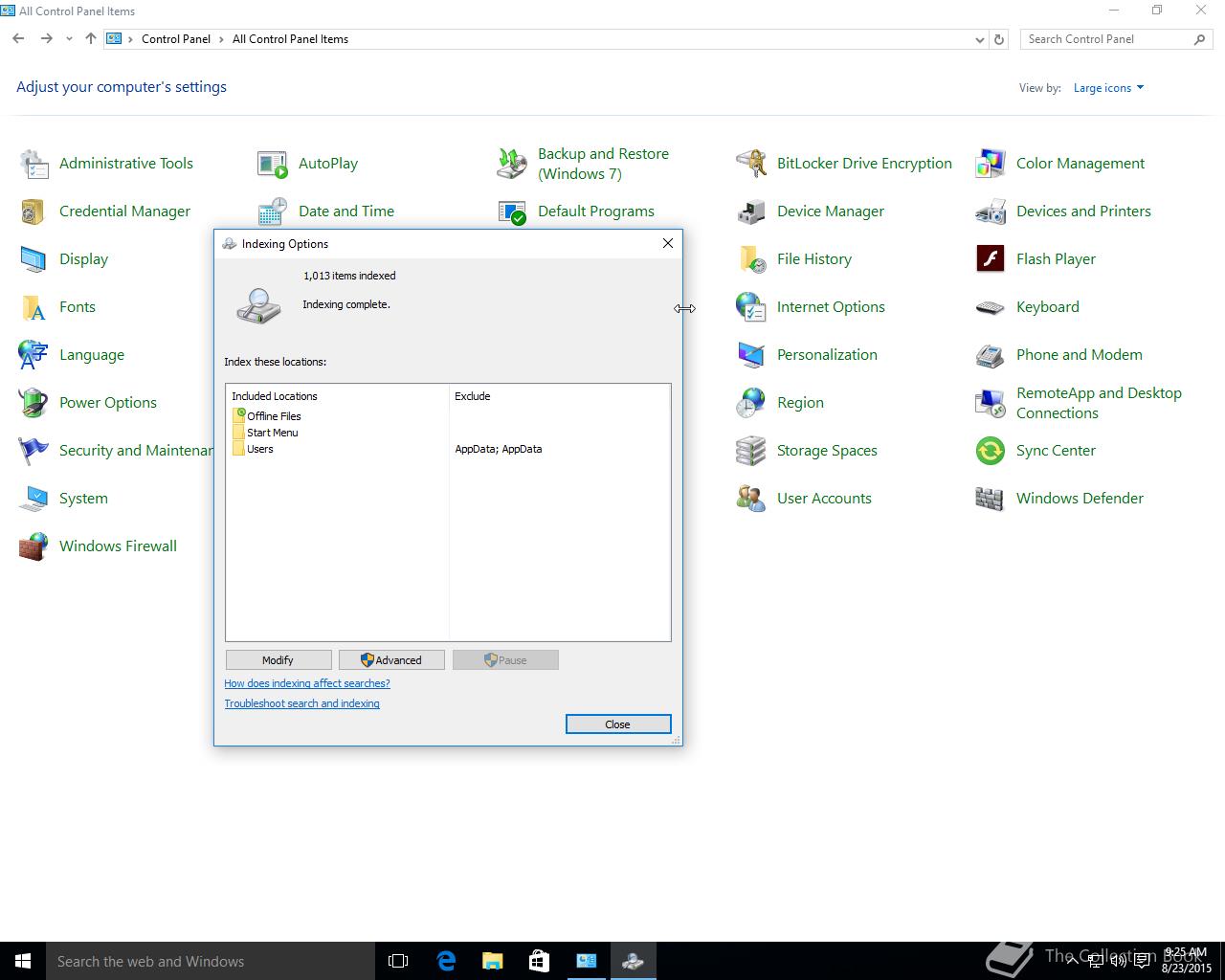
Task: Open Sync Center icon
Action: point(991,451)
